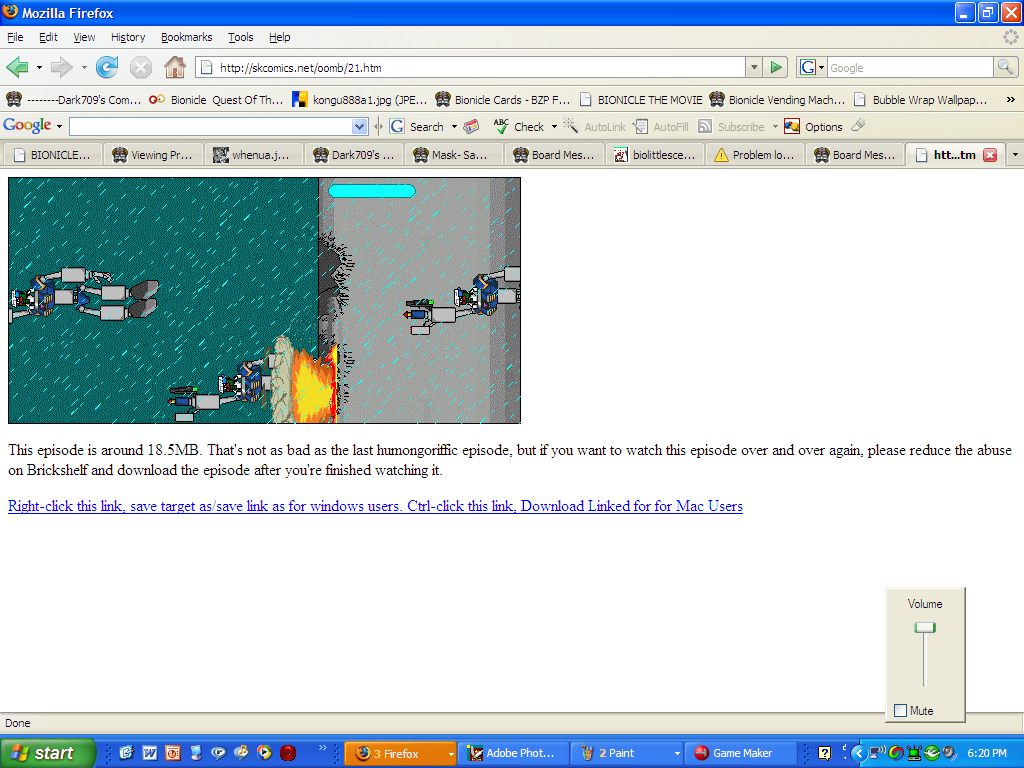
Task: Reload the current page
Action: click(x=107, y=67)
